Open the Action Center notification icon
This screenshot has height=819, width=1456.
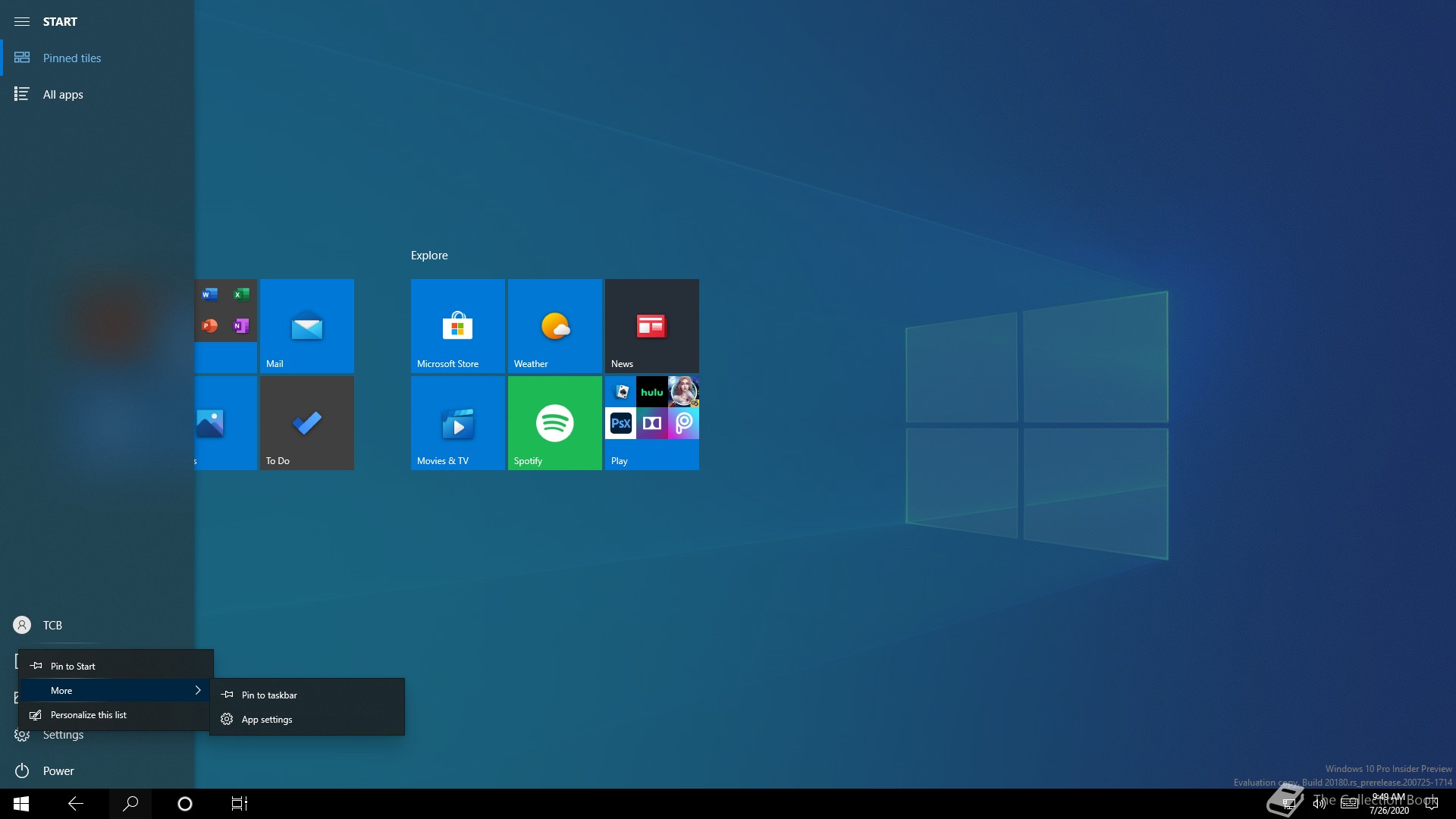pyautogui.click(x=1432, y=804)
